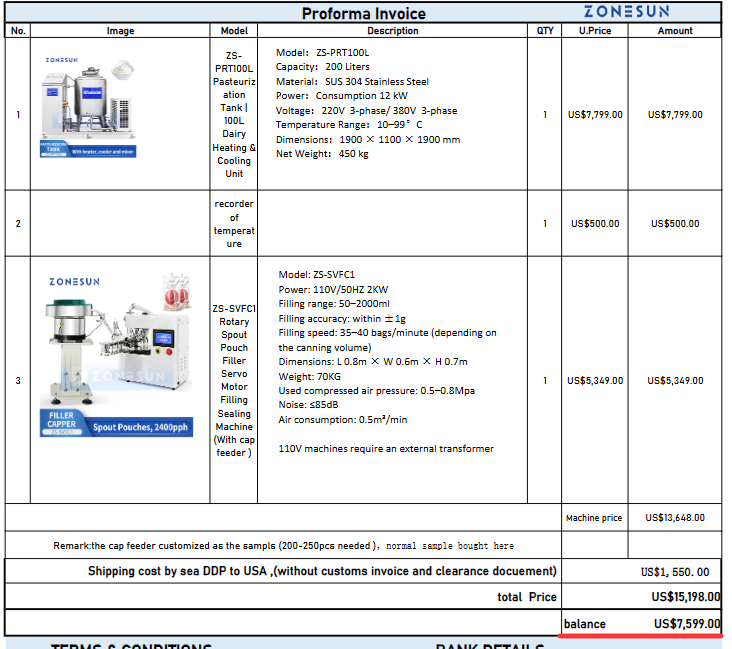Click the ZS-SVFC1 Rotary Spout Pouch model cell
Viewport: 732px width, 649px height.
(234, 381)
